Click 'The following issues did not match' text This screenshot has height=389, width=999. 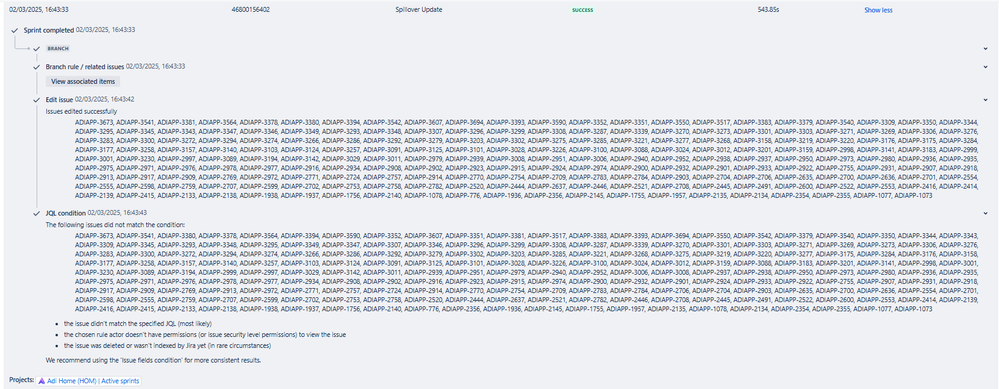tap(115, 225)
